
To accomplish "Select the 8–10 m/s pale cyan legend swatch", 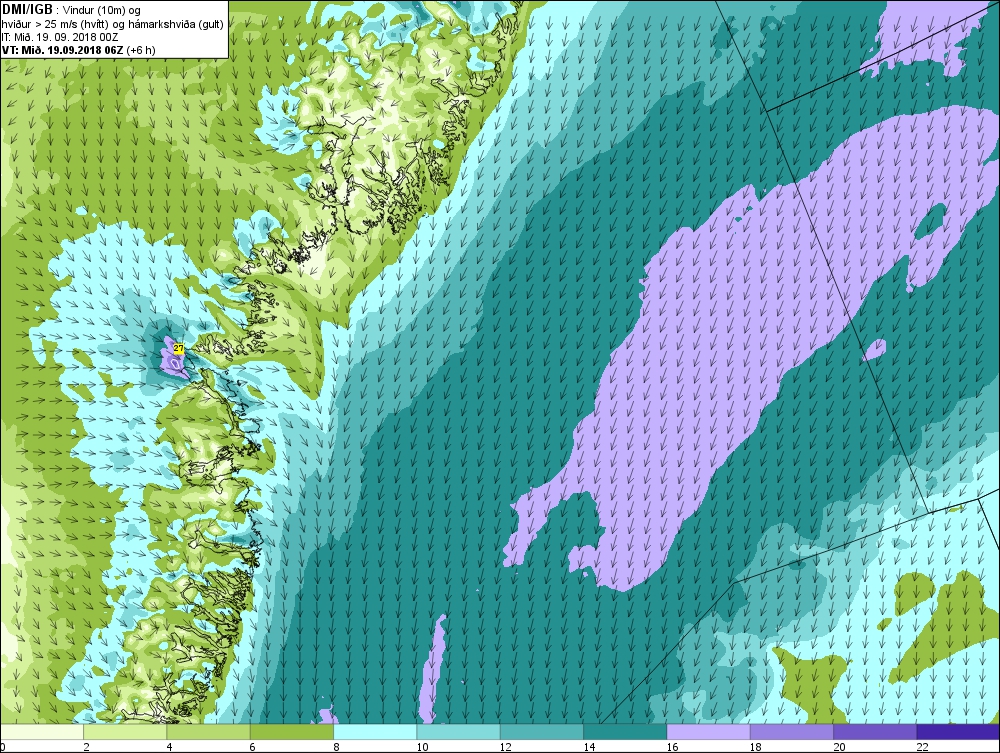I will click(375, 732).
